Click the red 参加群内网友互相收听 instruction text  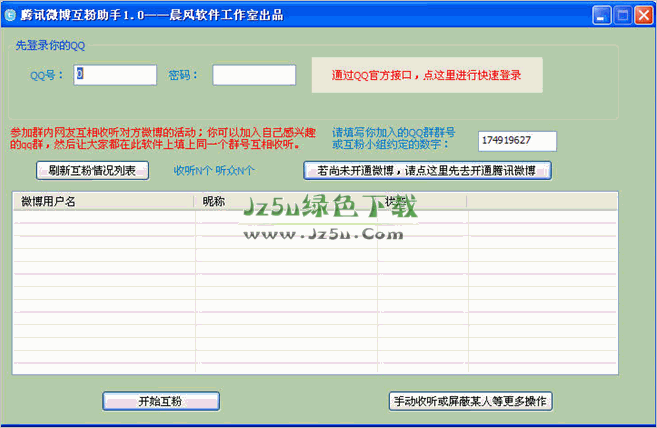163,138
